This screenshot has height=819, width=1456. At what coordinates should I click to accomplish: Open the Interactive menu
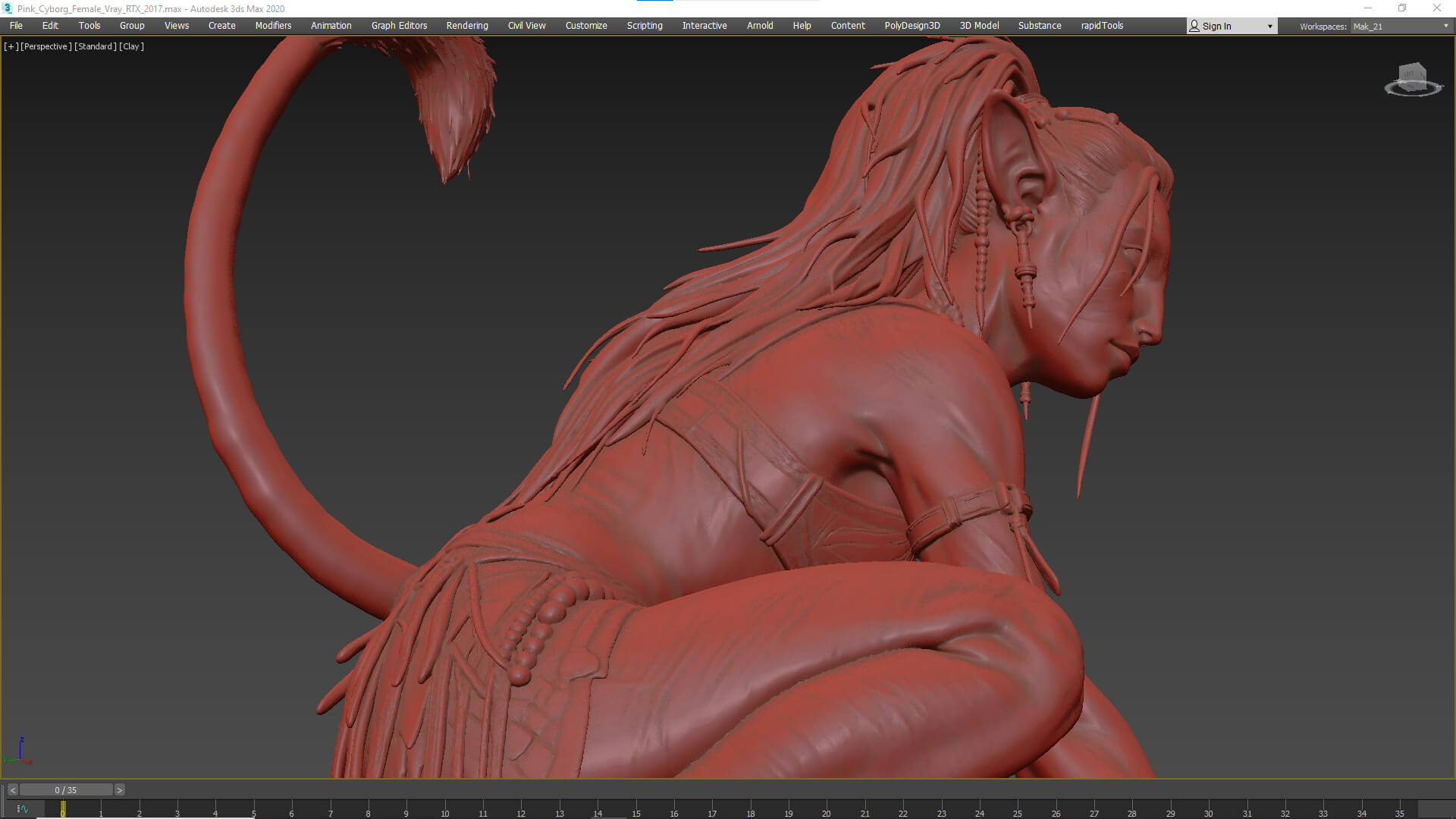(704, 26)
